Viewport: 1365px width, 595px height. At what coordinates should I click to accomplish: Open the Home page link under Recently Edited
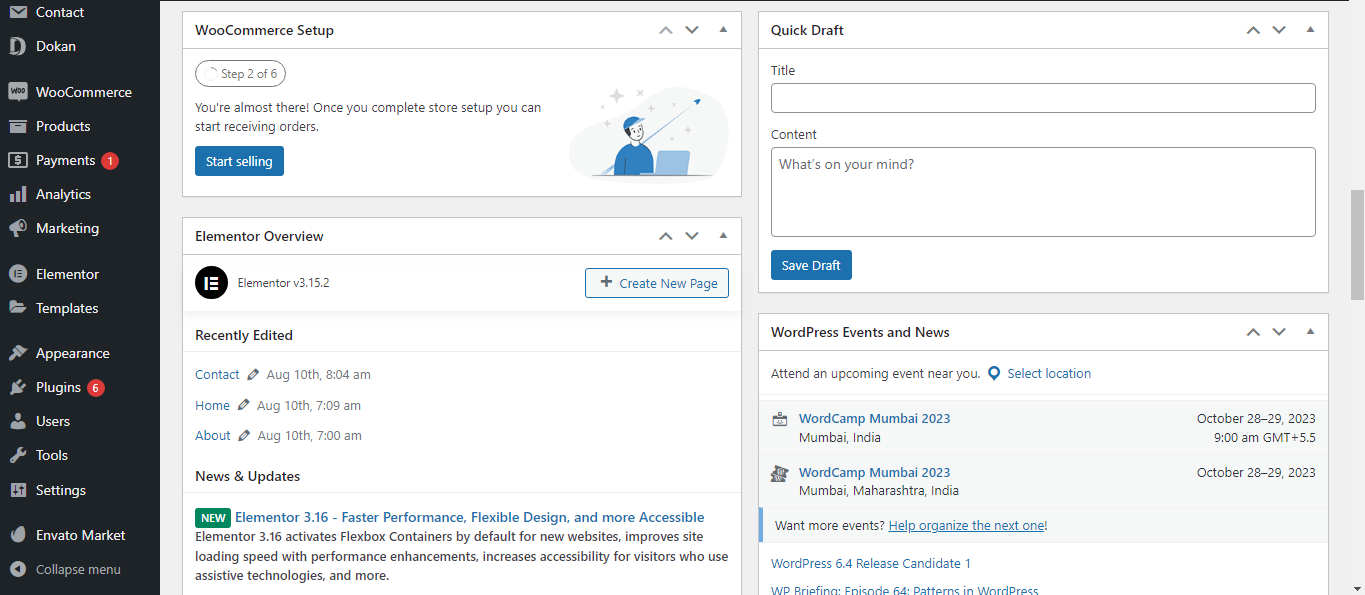click(x=212, y=405)
